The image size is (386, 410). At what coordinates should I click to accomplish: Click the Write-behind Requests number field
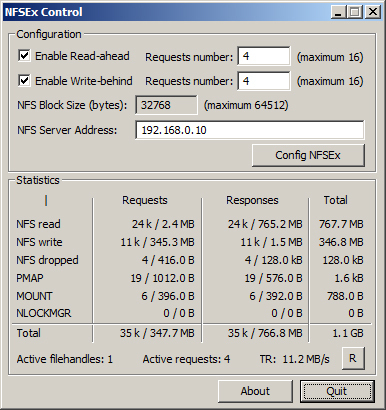(264, 81)
